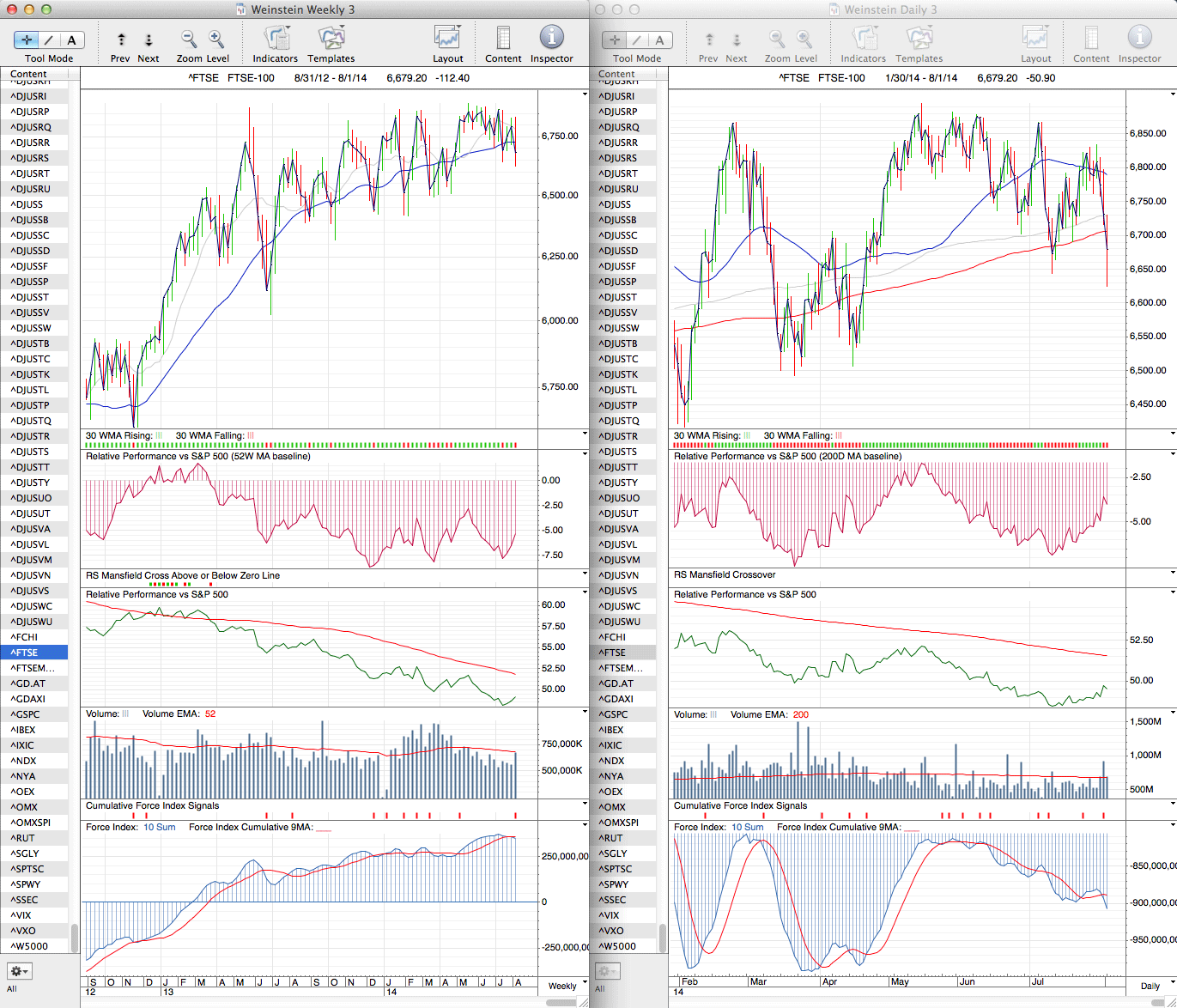Image resolution: width=1177 pixels, height=1008 pixels.
Task: Toggle the Inspector panel in Weekly window
Action: (551, 39)
